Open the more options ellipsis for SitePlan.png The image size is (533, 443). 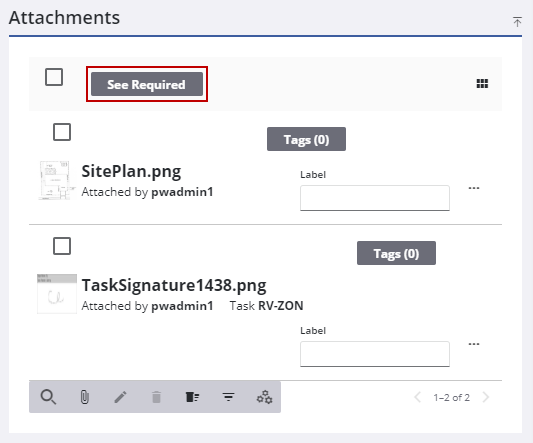coord(474,188)
